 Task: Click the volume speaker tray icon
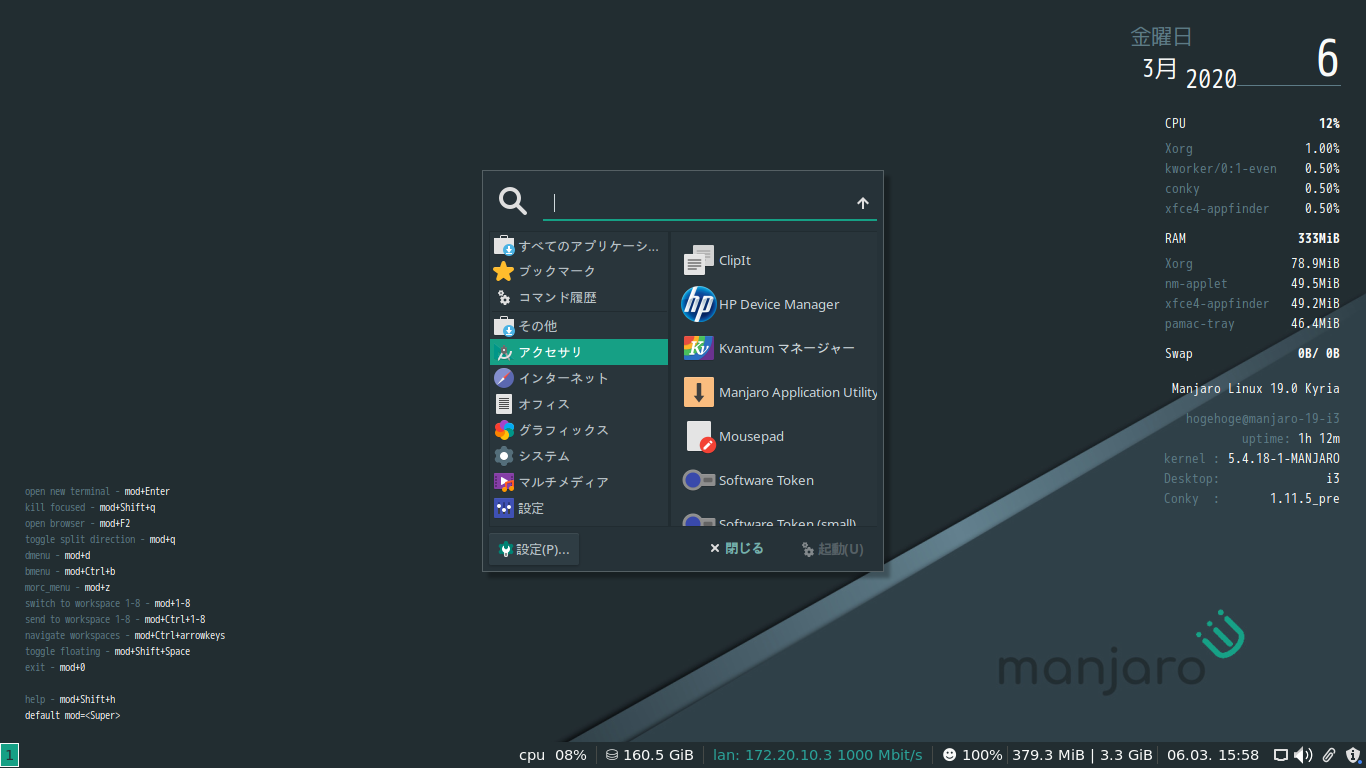[x=1303, y=755]
